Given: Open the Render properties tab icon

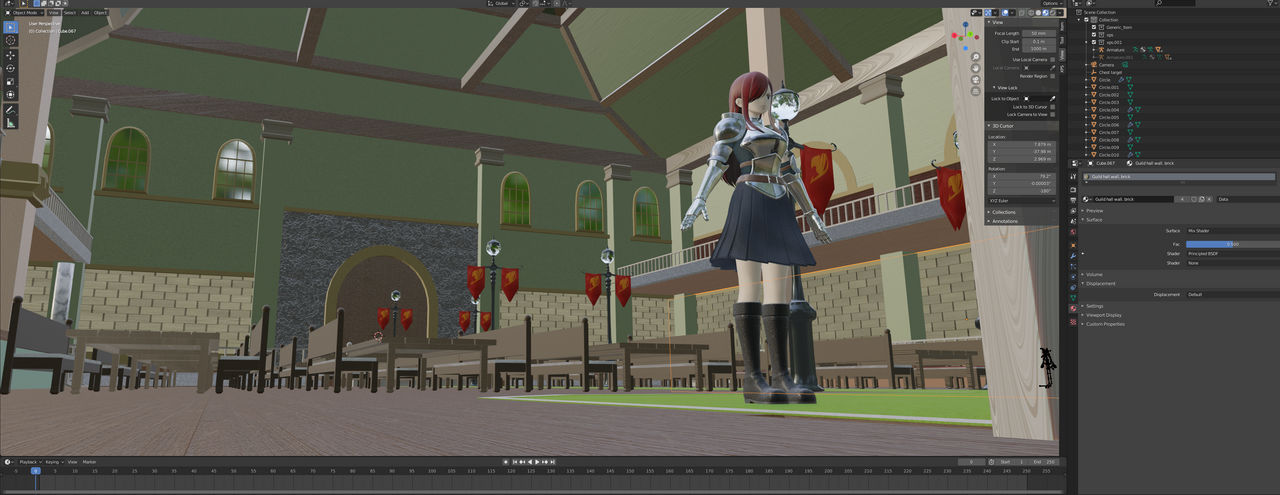Looking at the screenshot, I should pyautogui.click(x=1073, y=189).
